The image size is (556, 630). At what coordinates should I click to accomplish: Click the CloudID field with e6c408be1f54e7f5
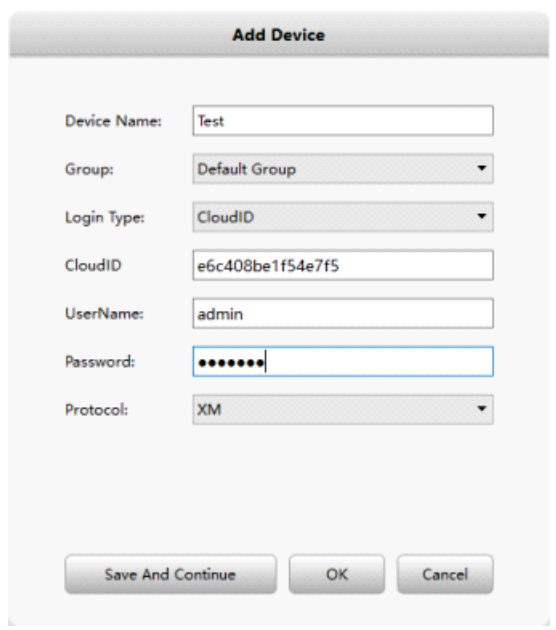point(343,265)
